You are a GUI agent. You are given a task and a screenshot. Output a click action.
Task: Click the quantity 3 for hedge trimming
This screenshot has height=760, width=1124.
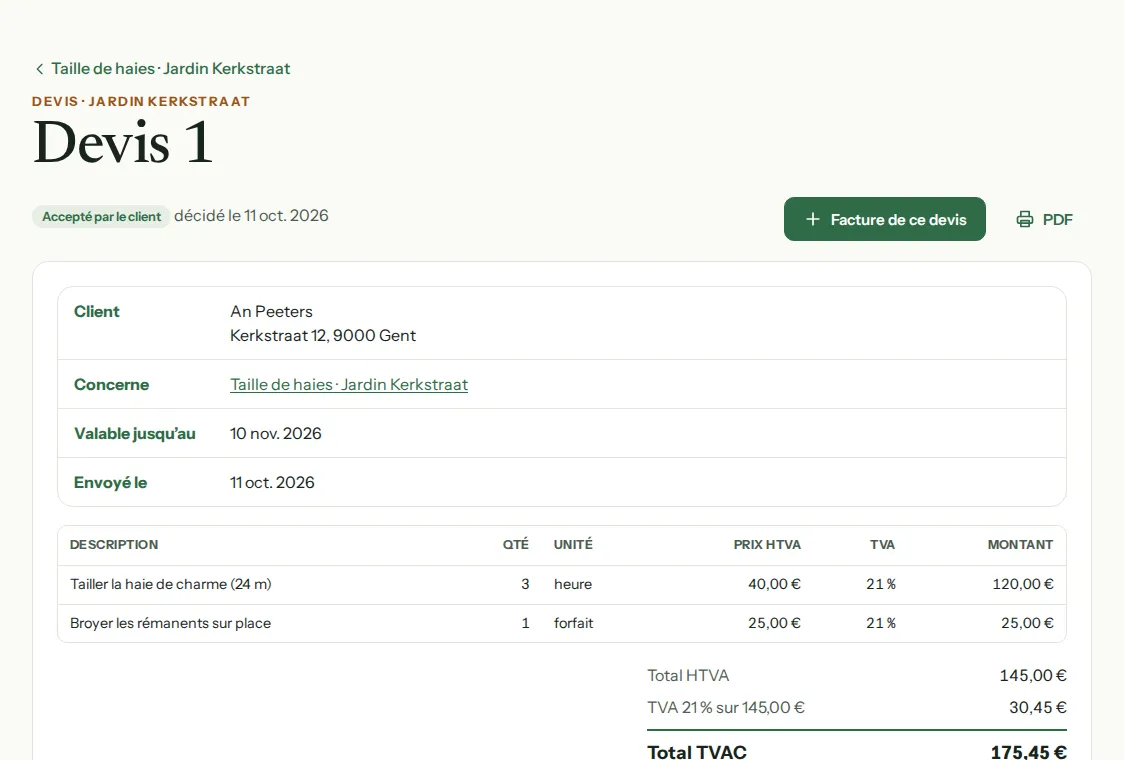(525, 584)
